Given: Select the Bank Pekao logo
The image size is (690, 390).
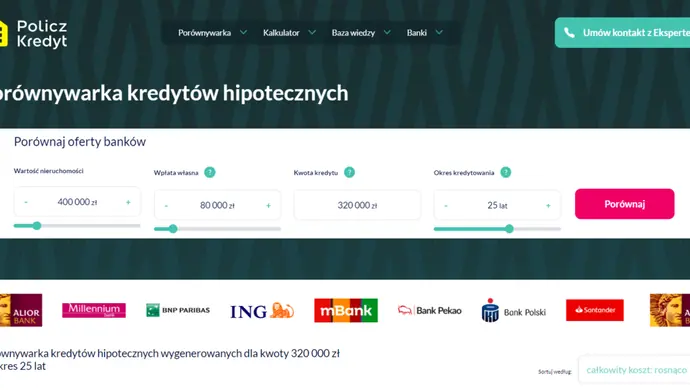Looking at the screenshot, I should pos(429,310).
